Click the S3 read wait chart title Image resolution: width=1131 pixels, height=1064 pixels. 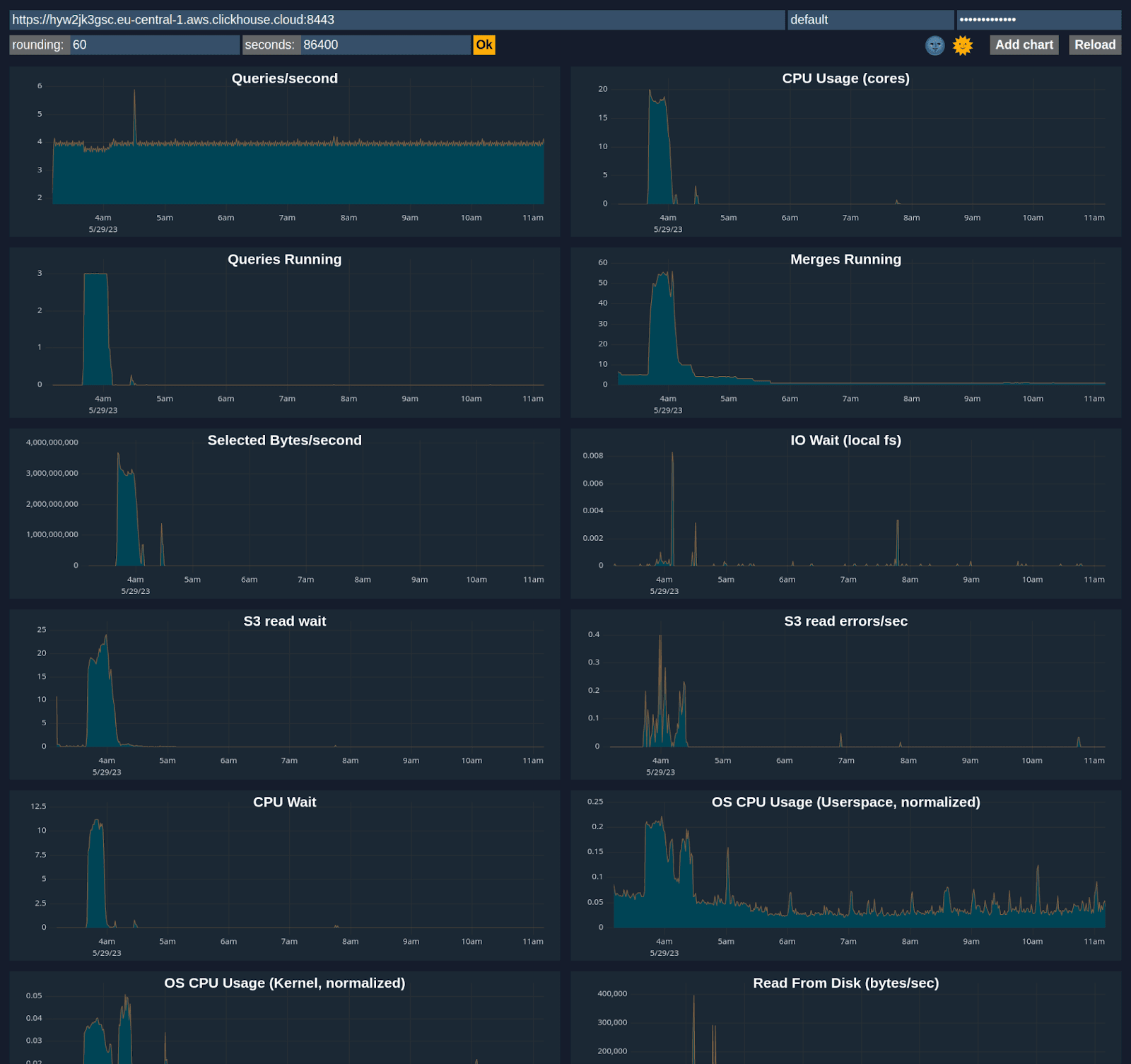(285, 621)
